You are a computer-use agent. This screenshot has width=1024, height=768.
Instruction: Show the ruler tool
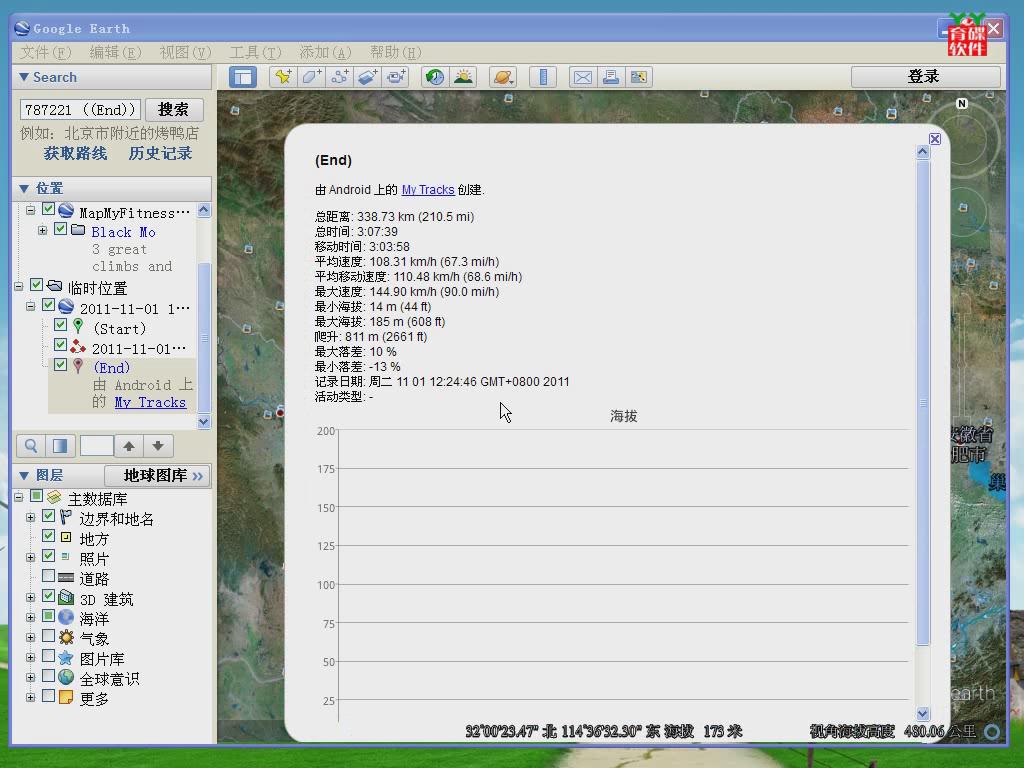coord(543,77)
